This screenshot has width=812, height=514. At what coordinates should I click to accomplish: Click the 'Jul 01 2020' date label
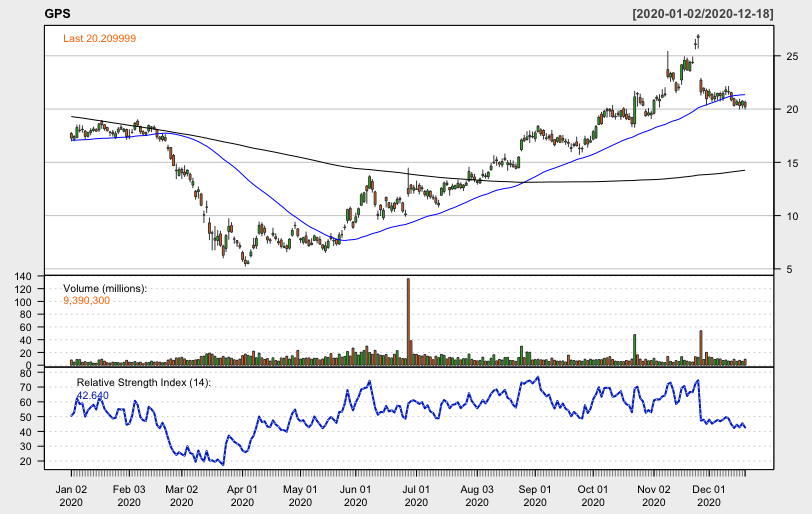[x=416, y=495]
